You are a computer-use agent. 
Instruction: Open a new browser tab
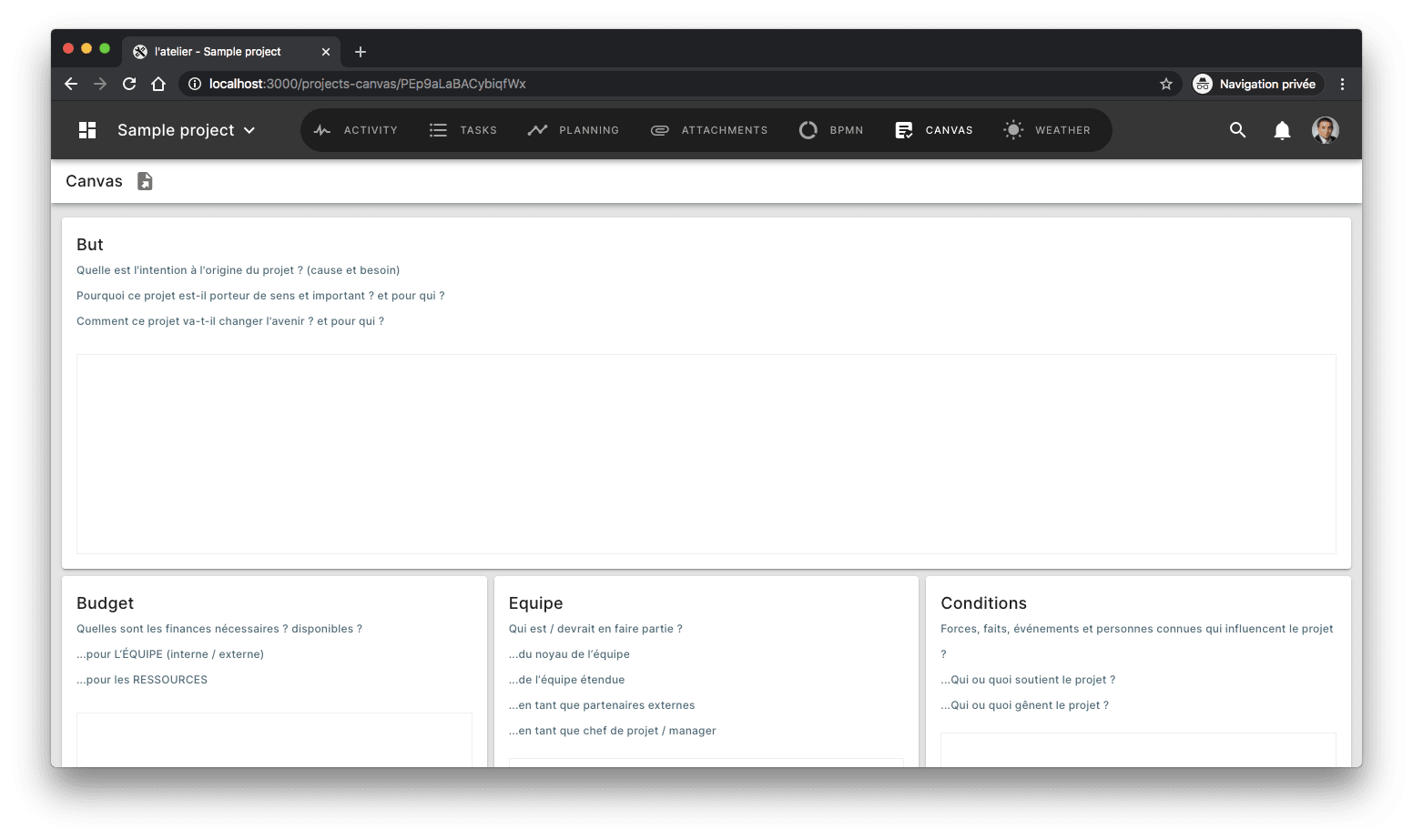(361, 52)
